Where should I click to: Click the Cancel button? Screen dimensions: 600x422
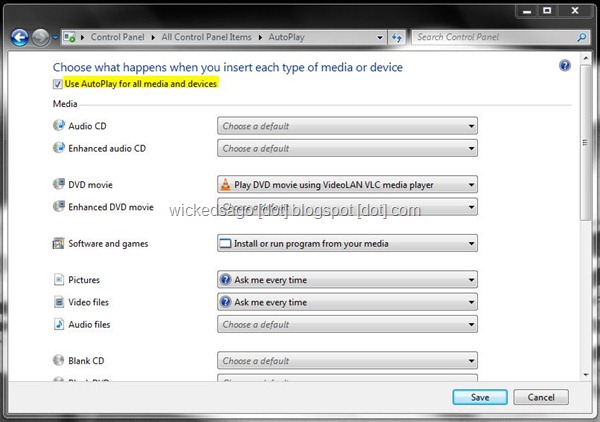tap(541, 397)
